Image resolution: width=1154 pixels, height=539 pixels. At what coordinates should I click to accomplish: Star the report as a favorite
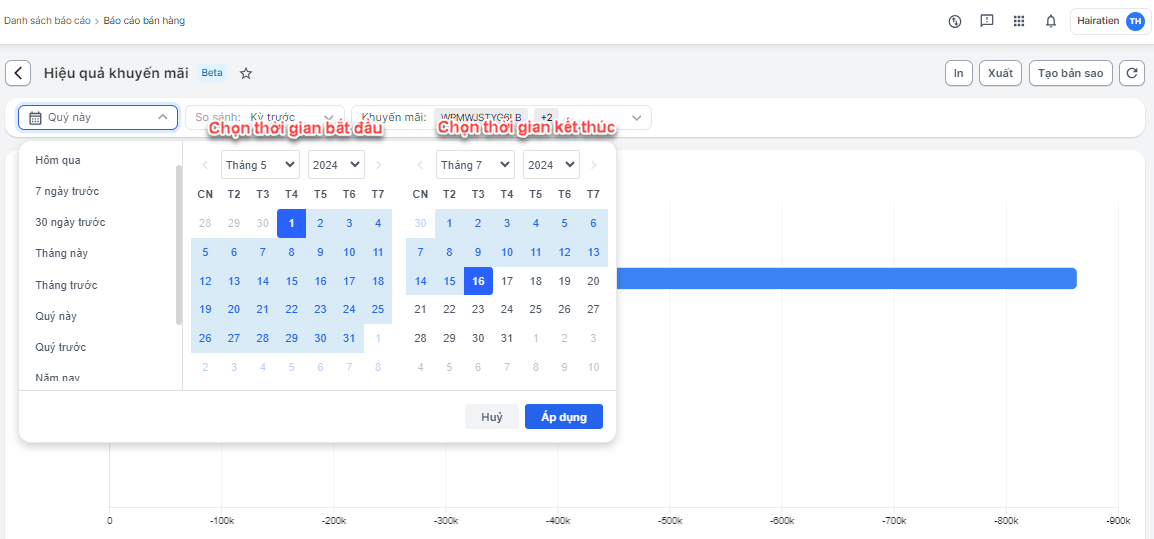246,73
